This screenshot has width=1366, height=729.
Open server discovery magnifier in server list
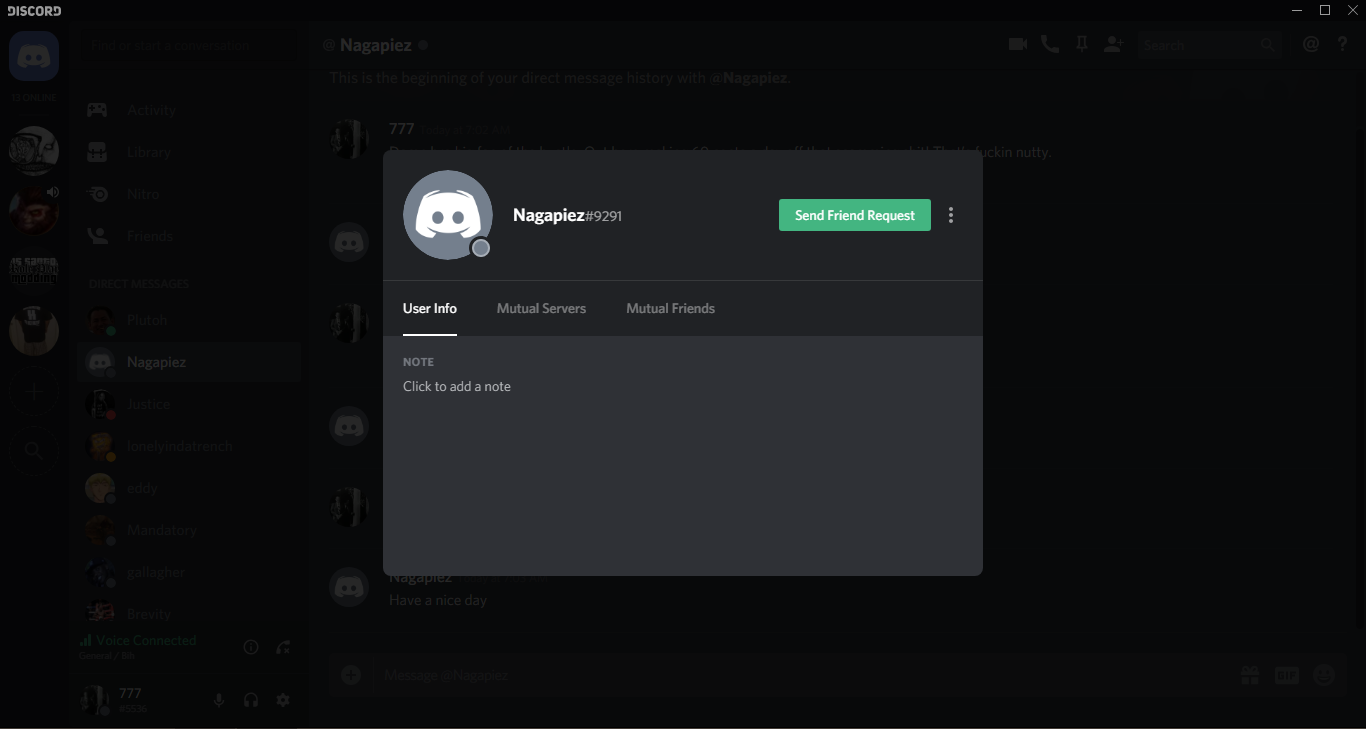tap(34, 451)
